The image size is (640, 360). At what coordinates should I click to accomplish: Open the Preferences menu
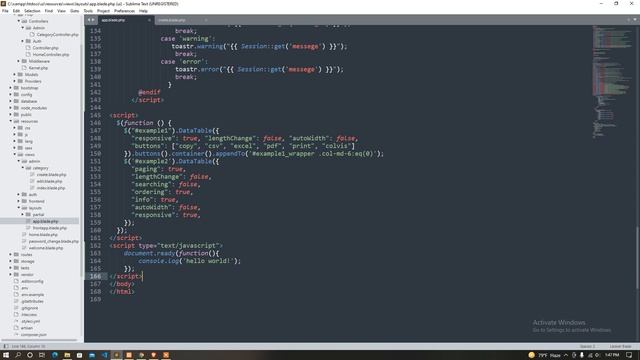[124, 11]
